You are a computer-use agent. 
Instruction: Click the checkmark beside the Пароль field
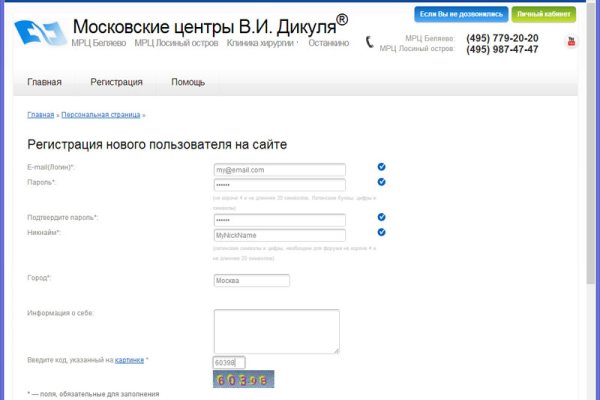(381, 182)
